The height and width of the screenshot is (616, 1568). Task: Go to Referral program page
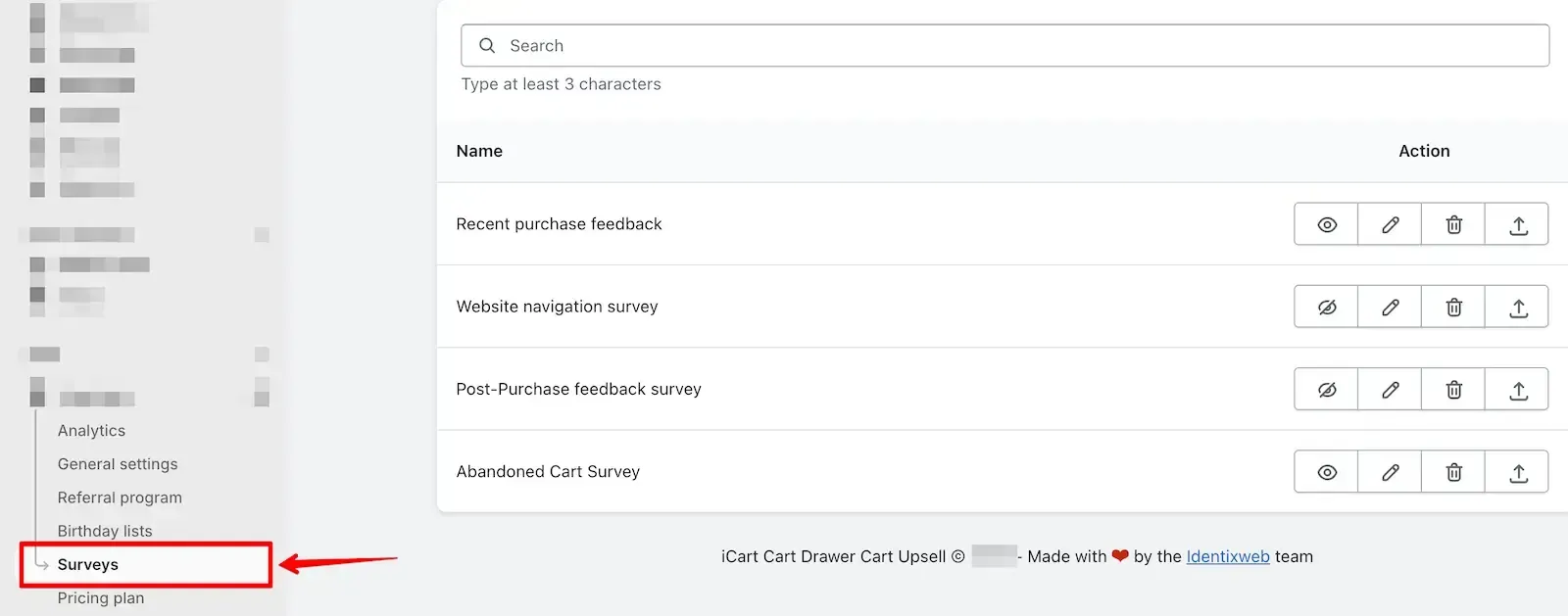click(x=120, y=497)
